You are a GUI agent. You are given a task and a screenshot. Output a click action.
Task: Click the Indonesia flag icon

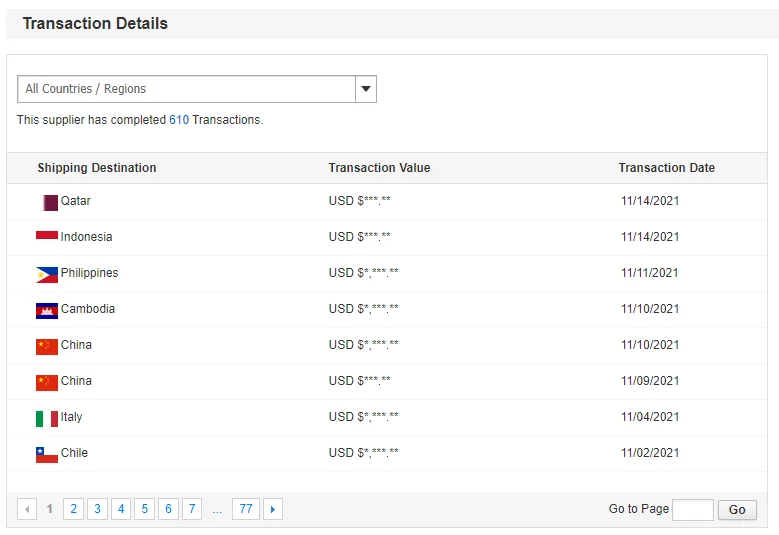coord(47,236)
